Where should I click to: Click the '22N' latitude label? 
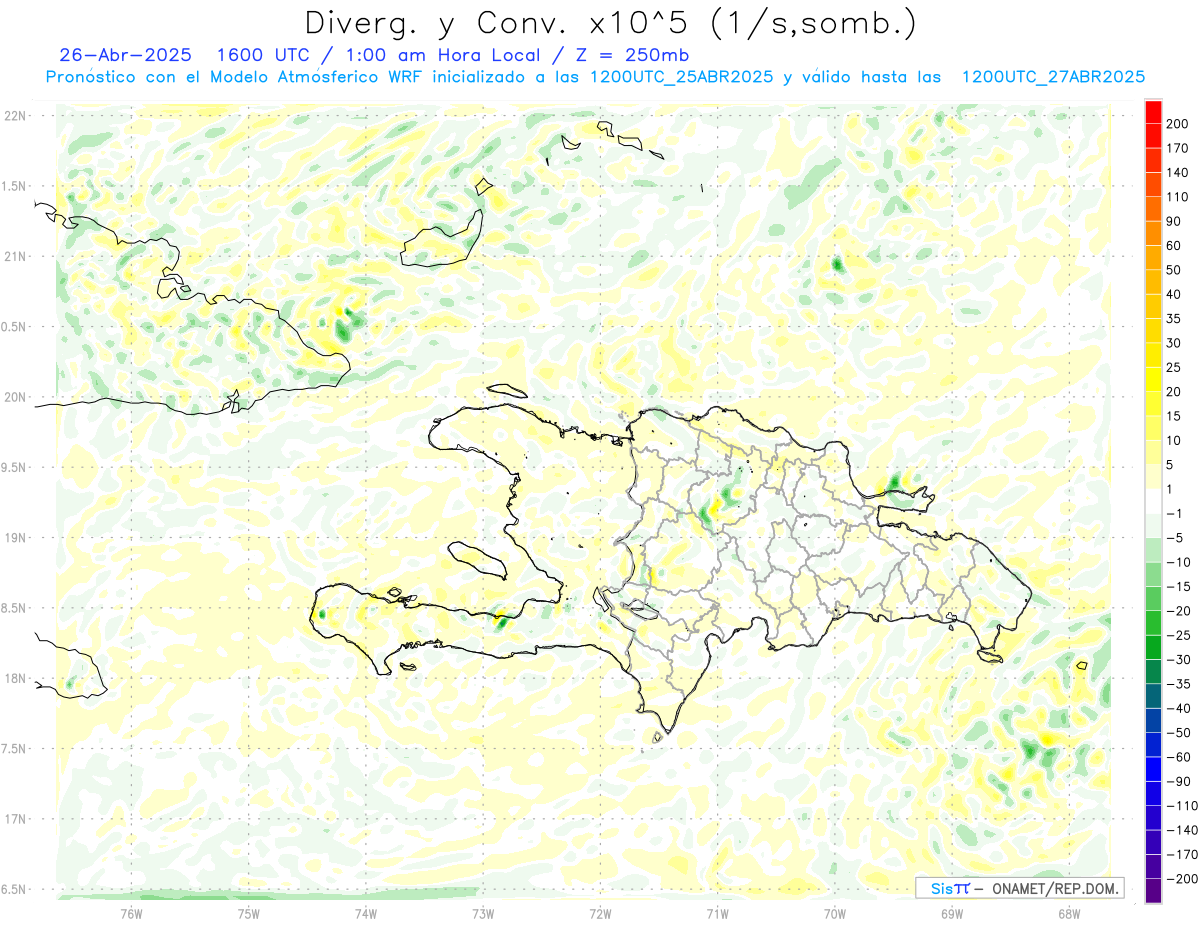[16, 116]
